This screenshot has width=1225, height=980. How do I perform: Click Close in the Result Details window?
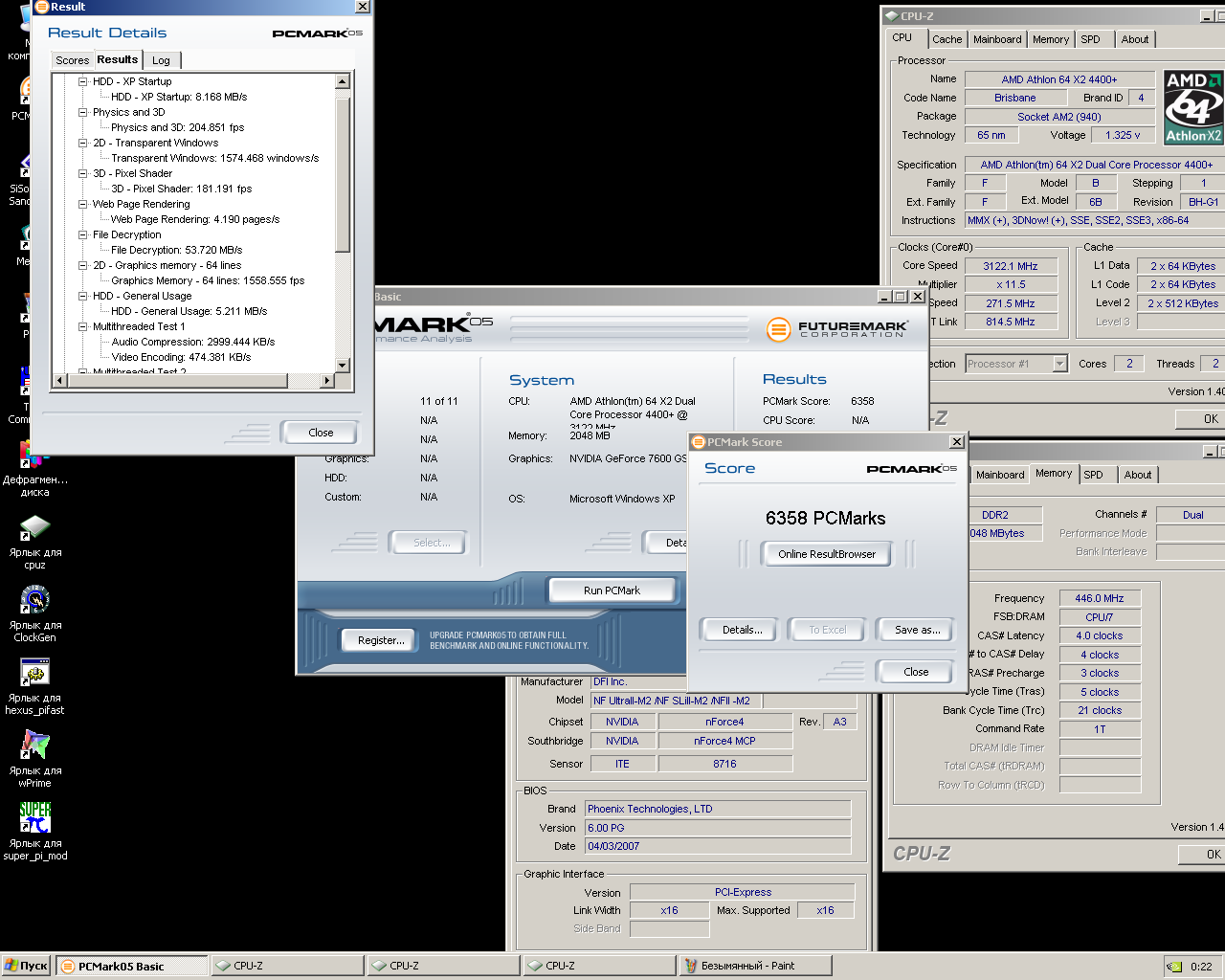click(321, 433)
